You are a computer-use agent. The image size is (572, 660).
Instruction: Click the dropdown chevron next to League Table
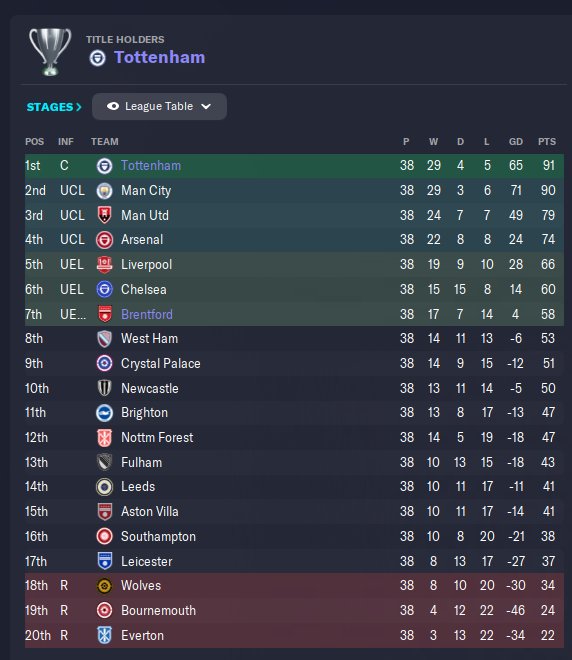[x=206, y=106]
